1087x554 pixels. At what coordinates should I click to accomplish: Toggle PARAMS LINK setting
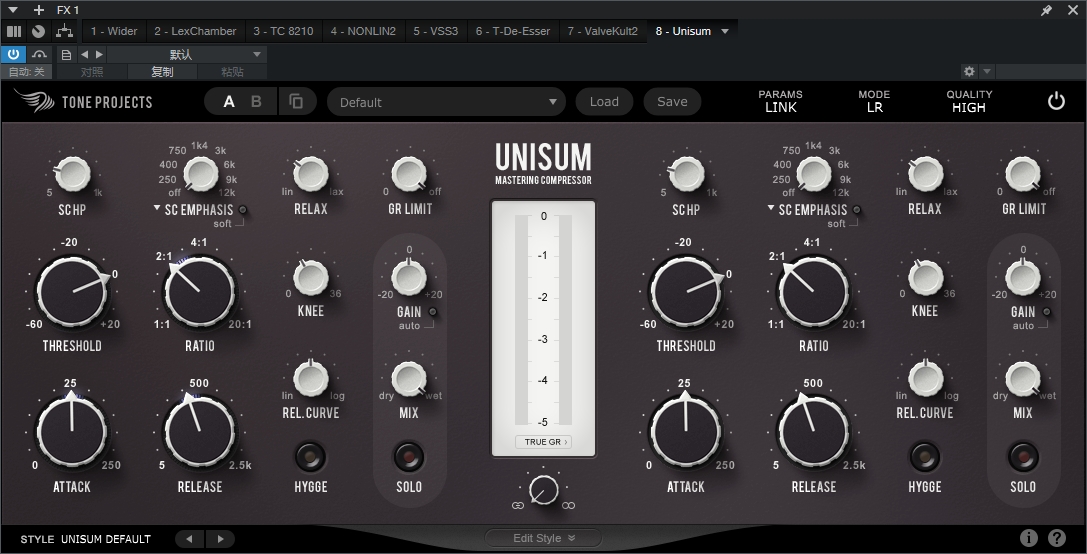click(781, 101)
